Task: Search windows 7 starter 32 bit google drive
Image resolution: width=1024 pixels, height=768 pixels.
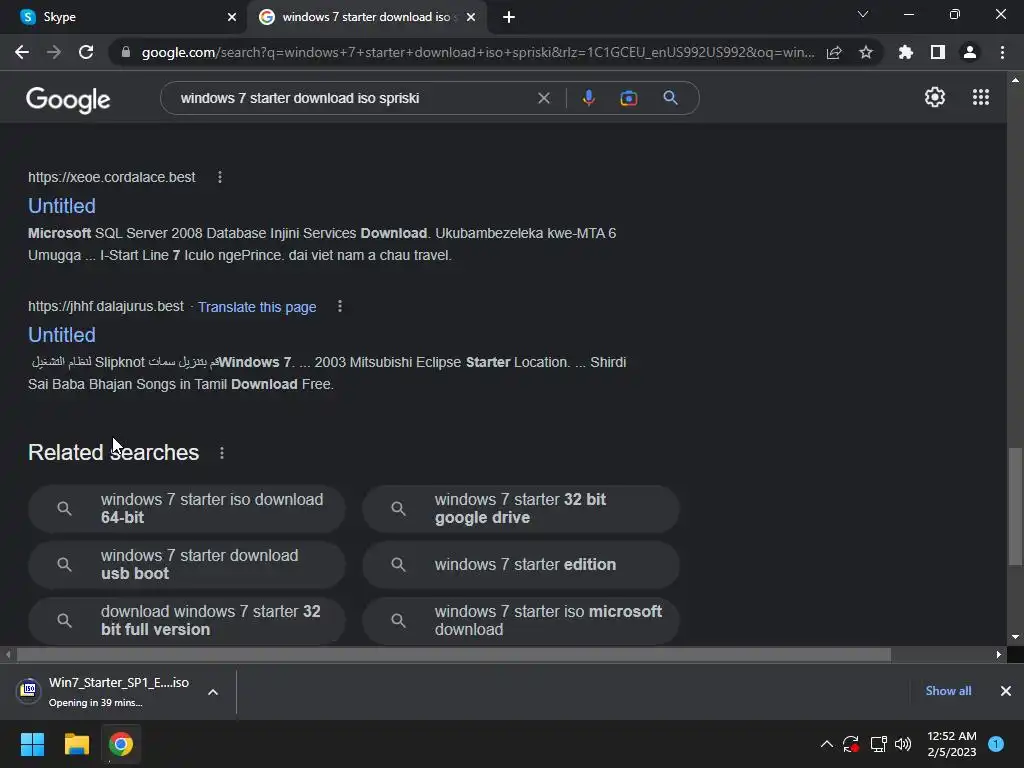Action: click(x=520, y=509)
